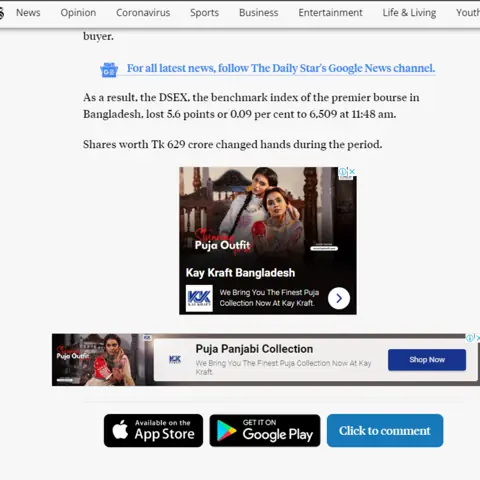This screenshot has height=480, width=480.
Task: Open the News menu item
Action: click(x=28, y=13)
